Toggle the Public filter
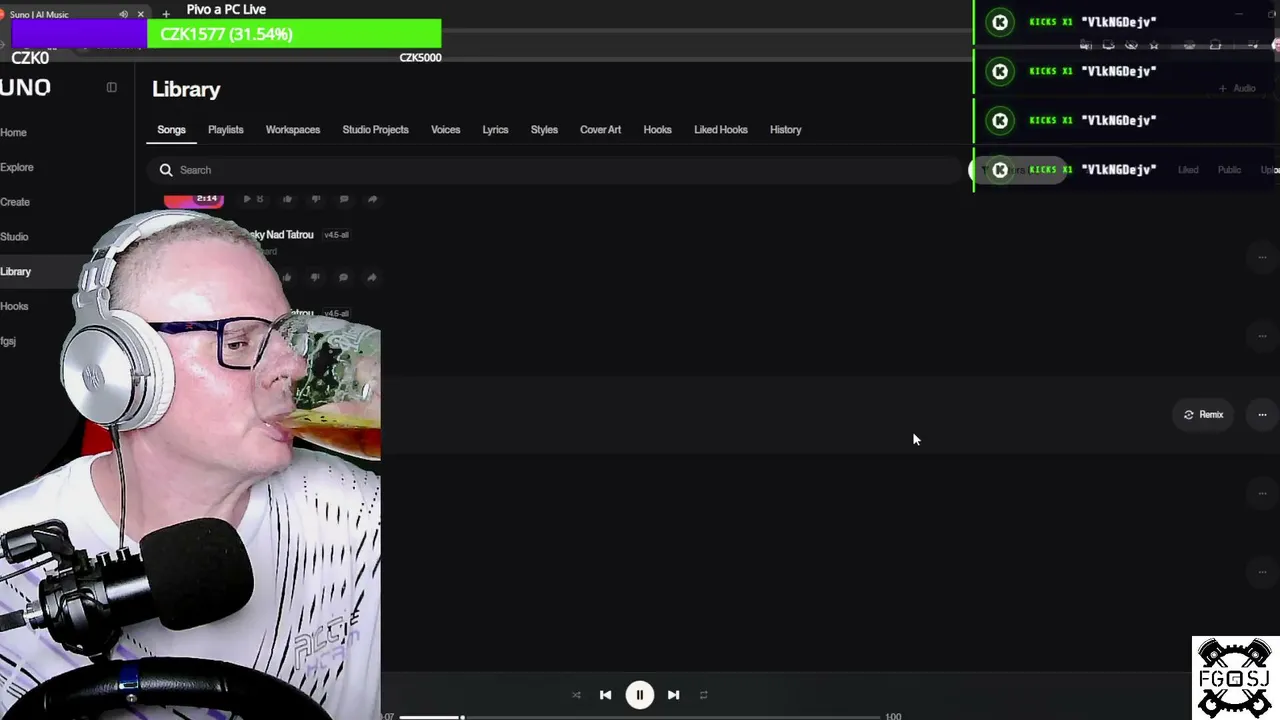Viewport: 1280px width, 720px height. pyautogui.click(x=1229, y=170)
